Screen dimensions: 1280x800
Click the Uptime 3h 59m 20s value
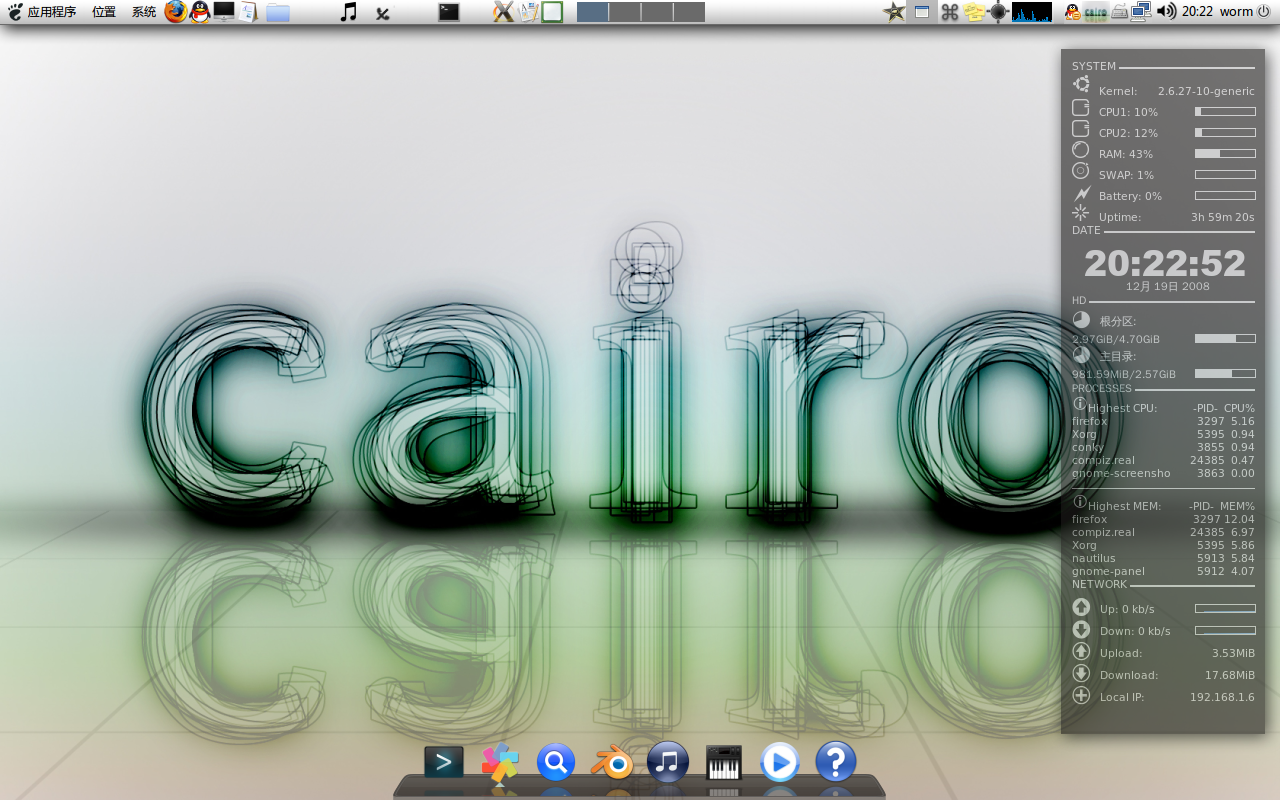point(1222,217)
